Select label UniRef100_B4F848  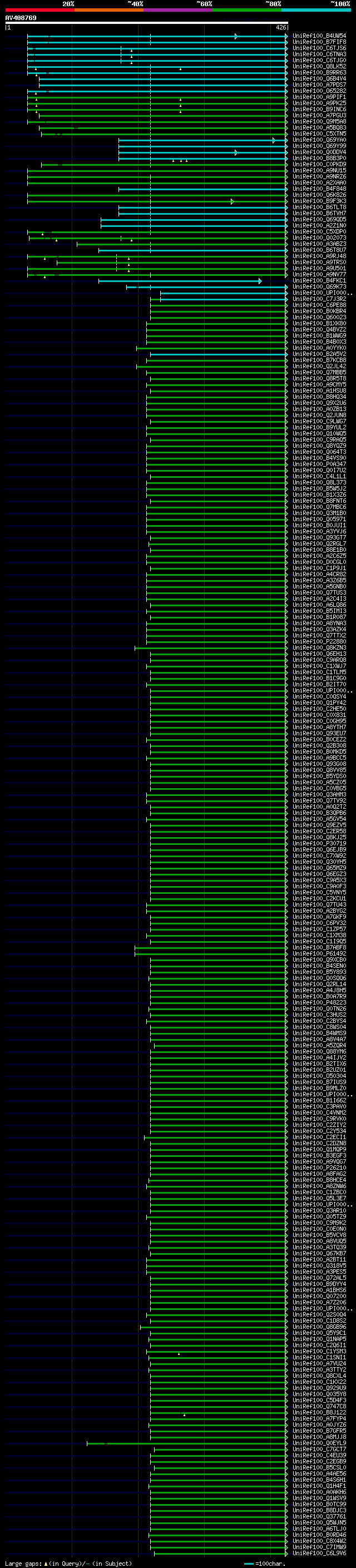tap(319, 189)
